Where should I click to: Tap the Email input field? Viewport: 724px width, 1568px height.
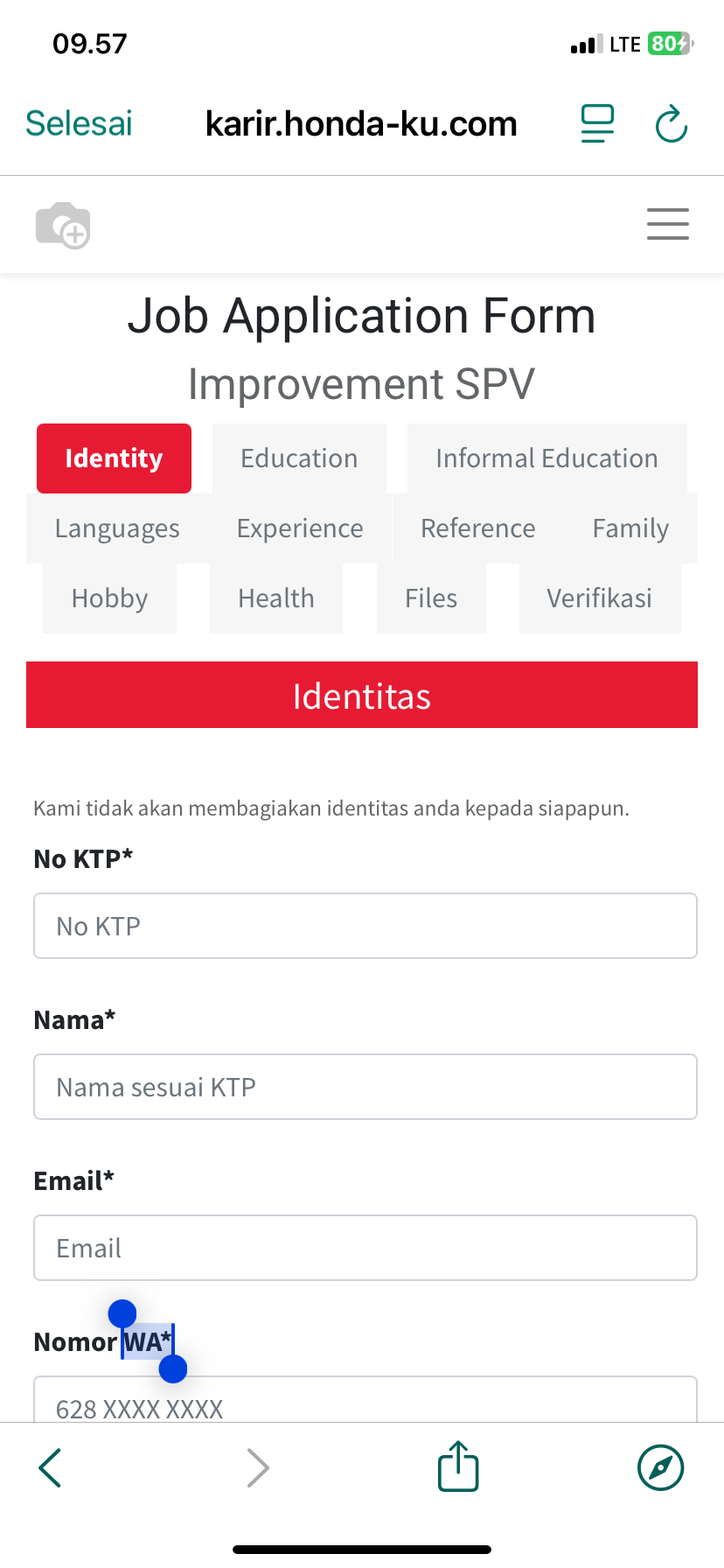pos(365,1248)
